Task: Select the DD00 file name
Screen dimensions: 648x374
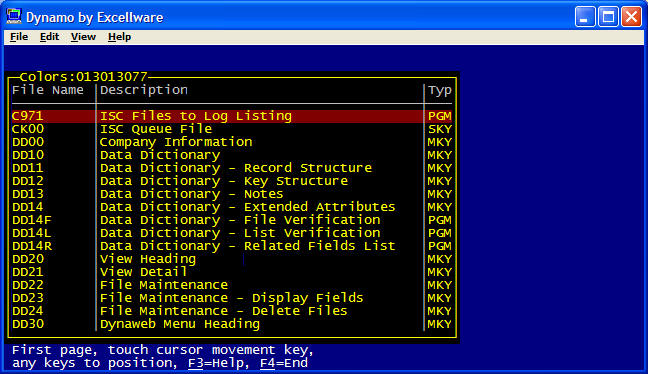Action: tap(28, 142)
